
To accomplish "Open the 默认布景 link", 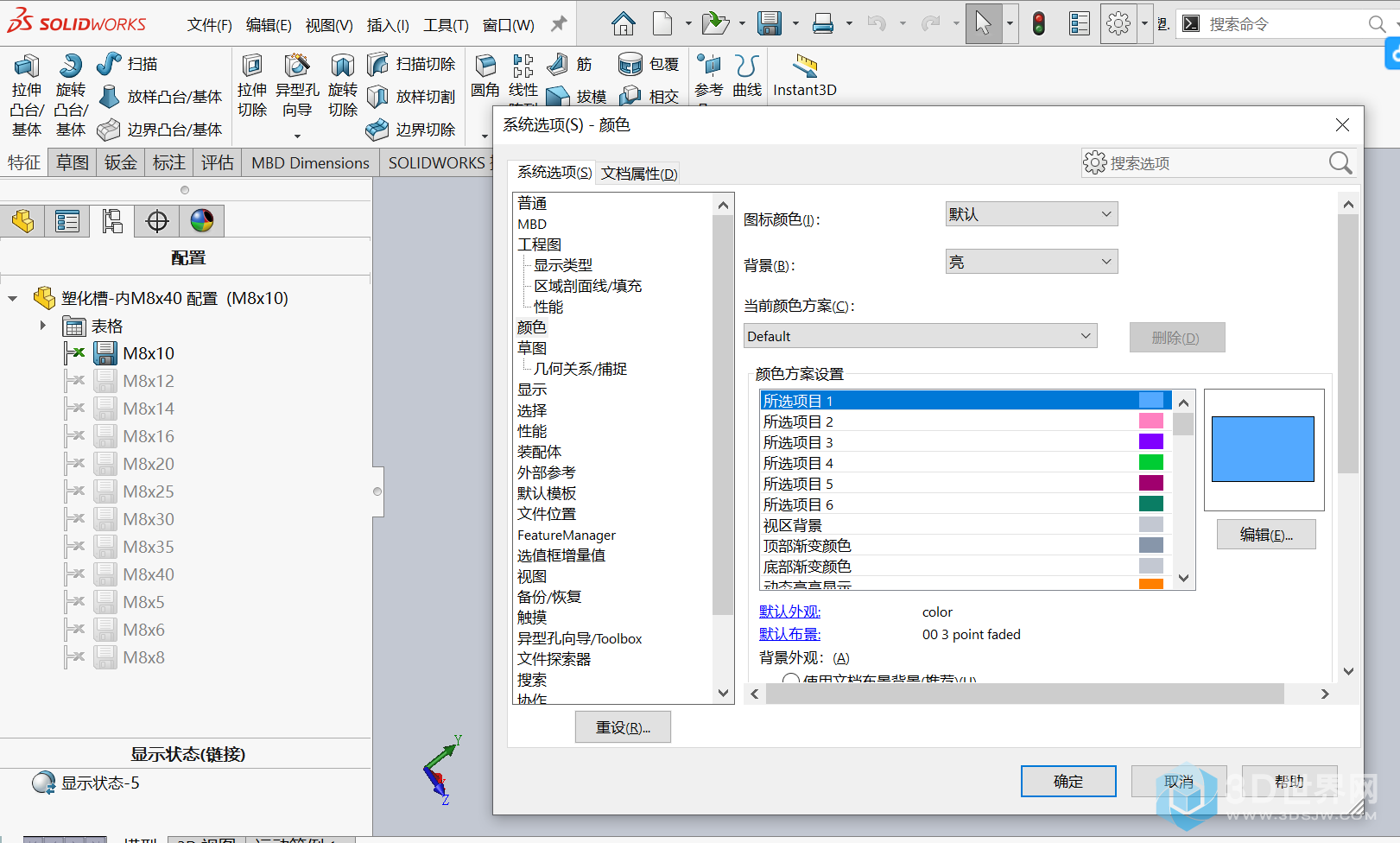I will coord(790,634).
